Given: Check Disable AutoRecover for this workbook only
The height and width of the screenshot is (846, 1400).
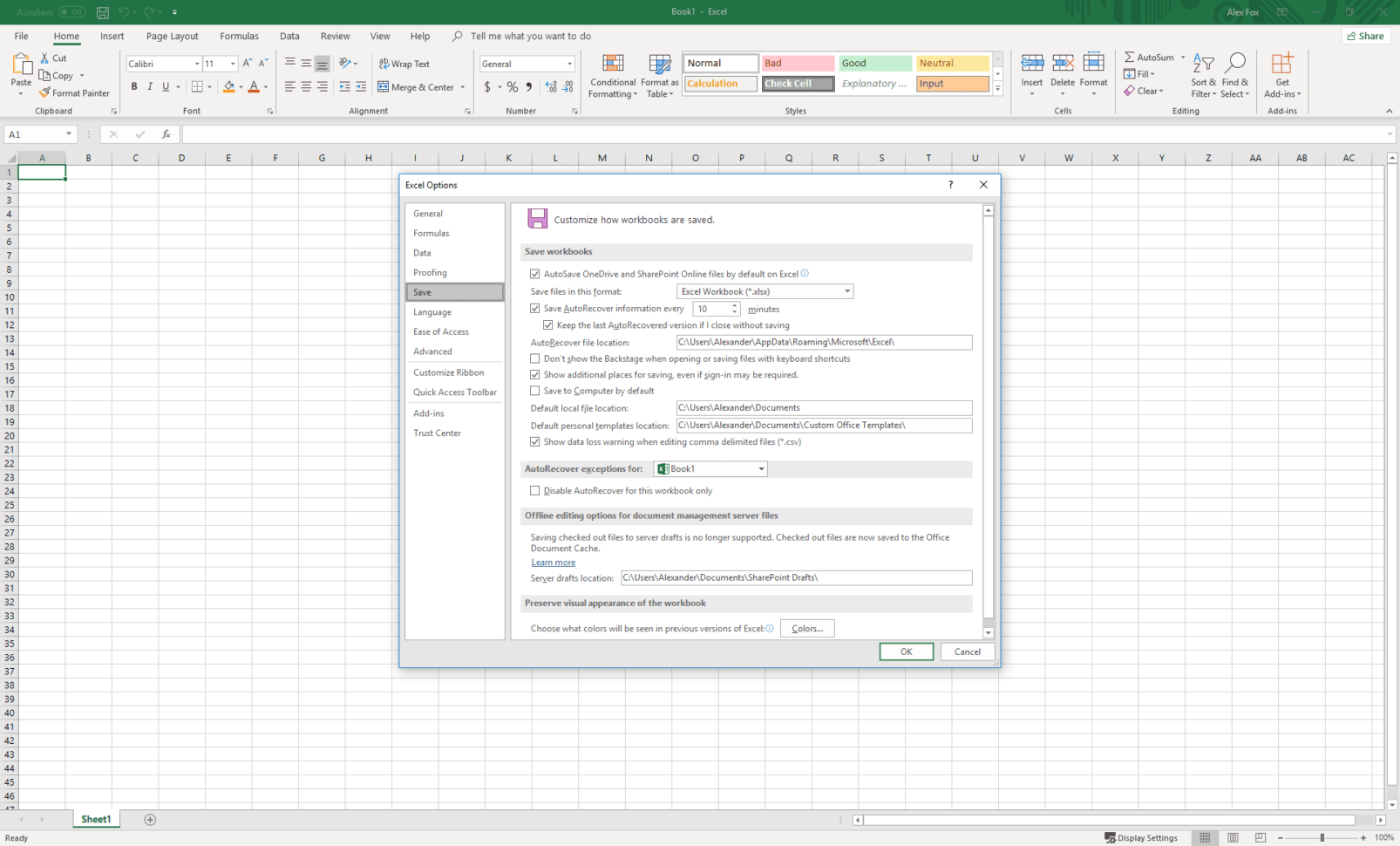Looking at the screenshot, I should click(535, 491).
